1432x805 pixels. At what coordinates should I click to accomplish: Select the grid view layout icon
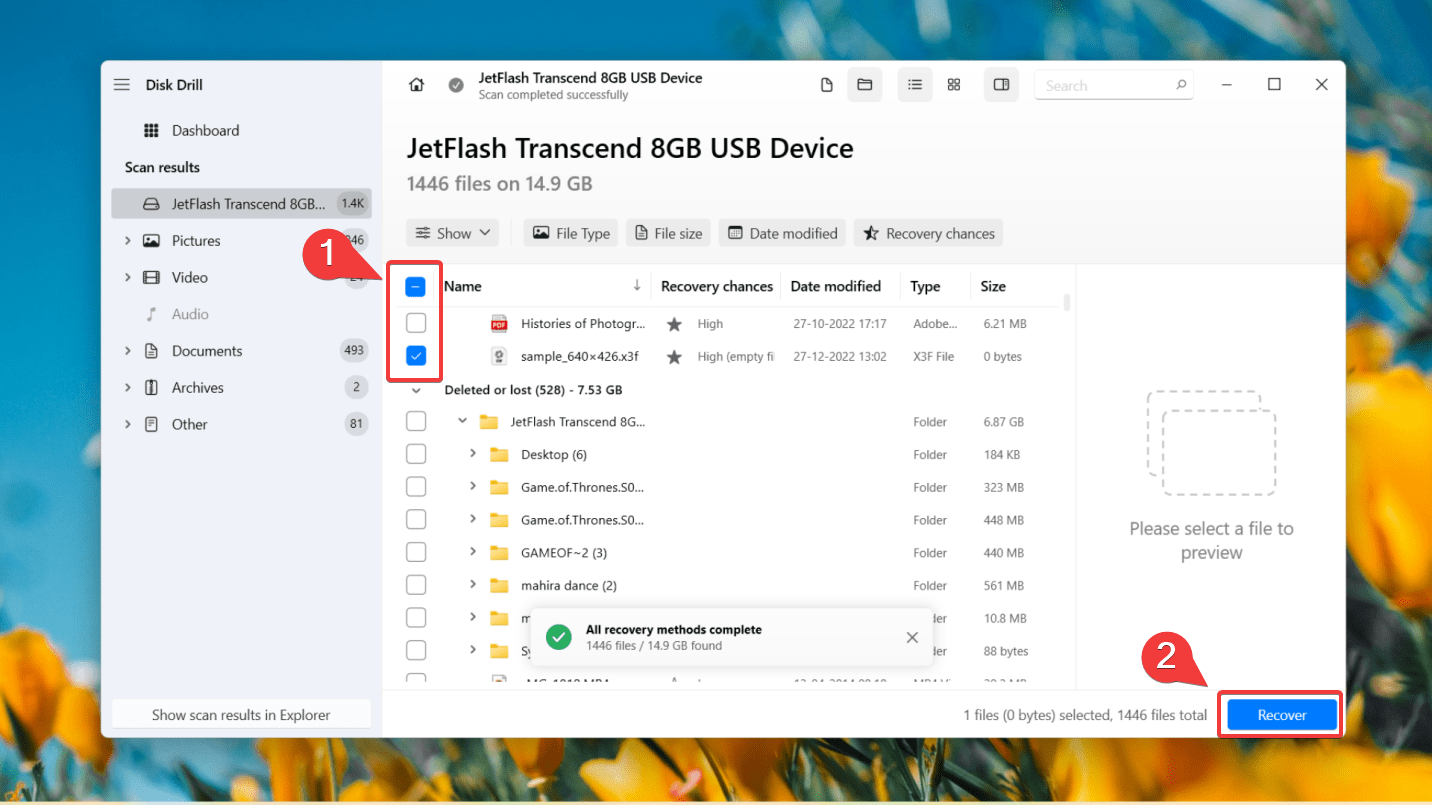pos(954,85)
